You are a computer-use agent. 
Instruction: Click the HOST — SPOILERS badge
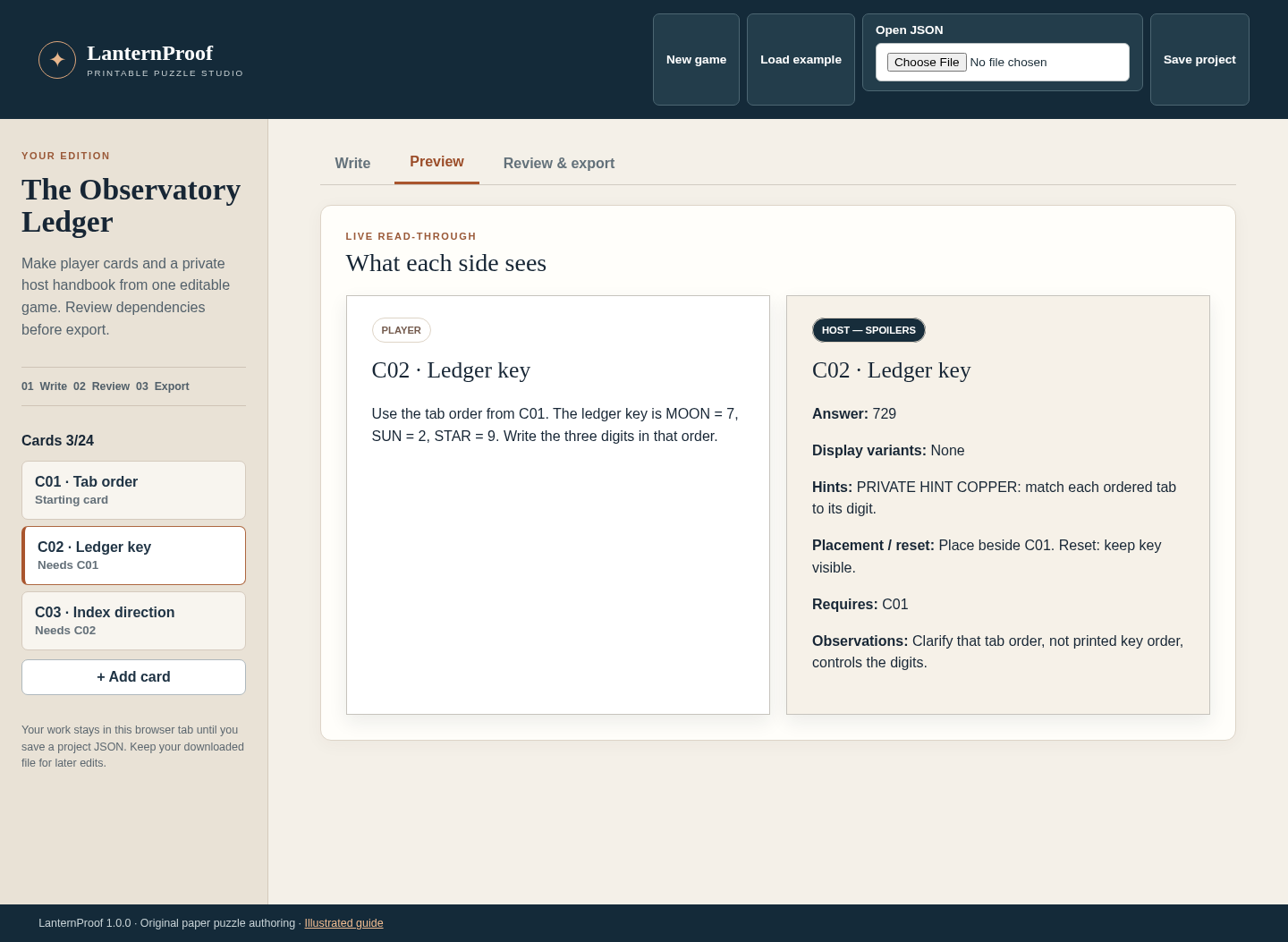click(x=869, y=330)
